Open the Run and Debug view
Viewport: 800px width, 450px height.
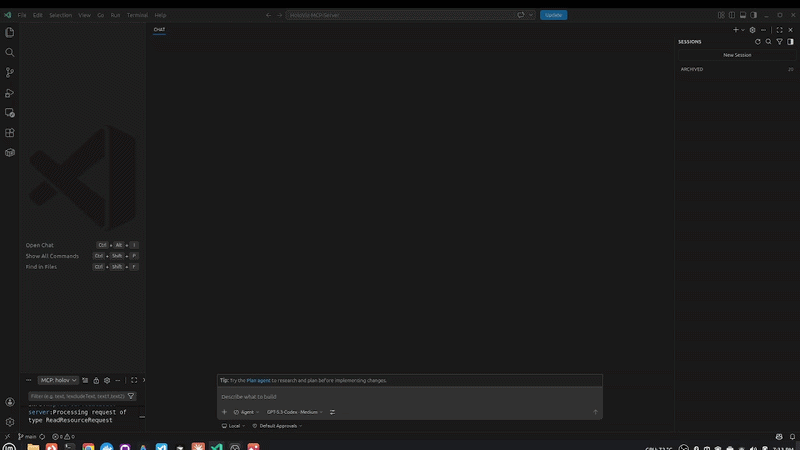click(10, 93)
